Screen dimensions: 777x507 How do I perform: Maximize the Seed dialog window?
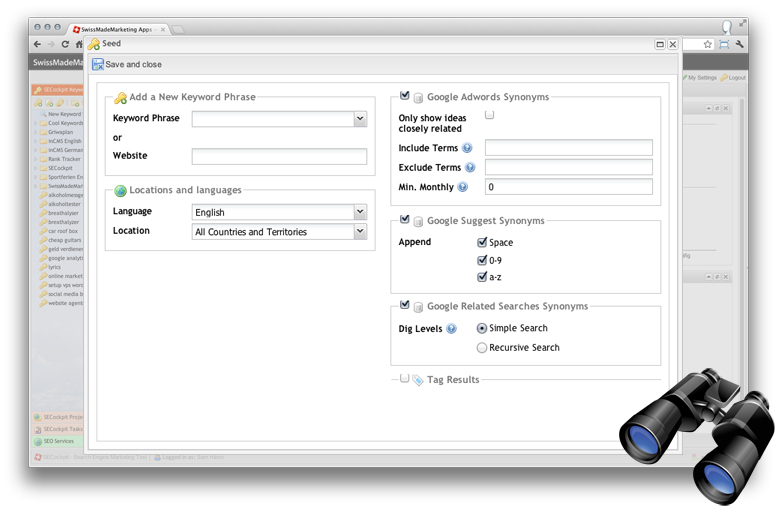pos(660,45)
